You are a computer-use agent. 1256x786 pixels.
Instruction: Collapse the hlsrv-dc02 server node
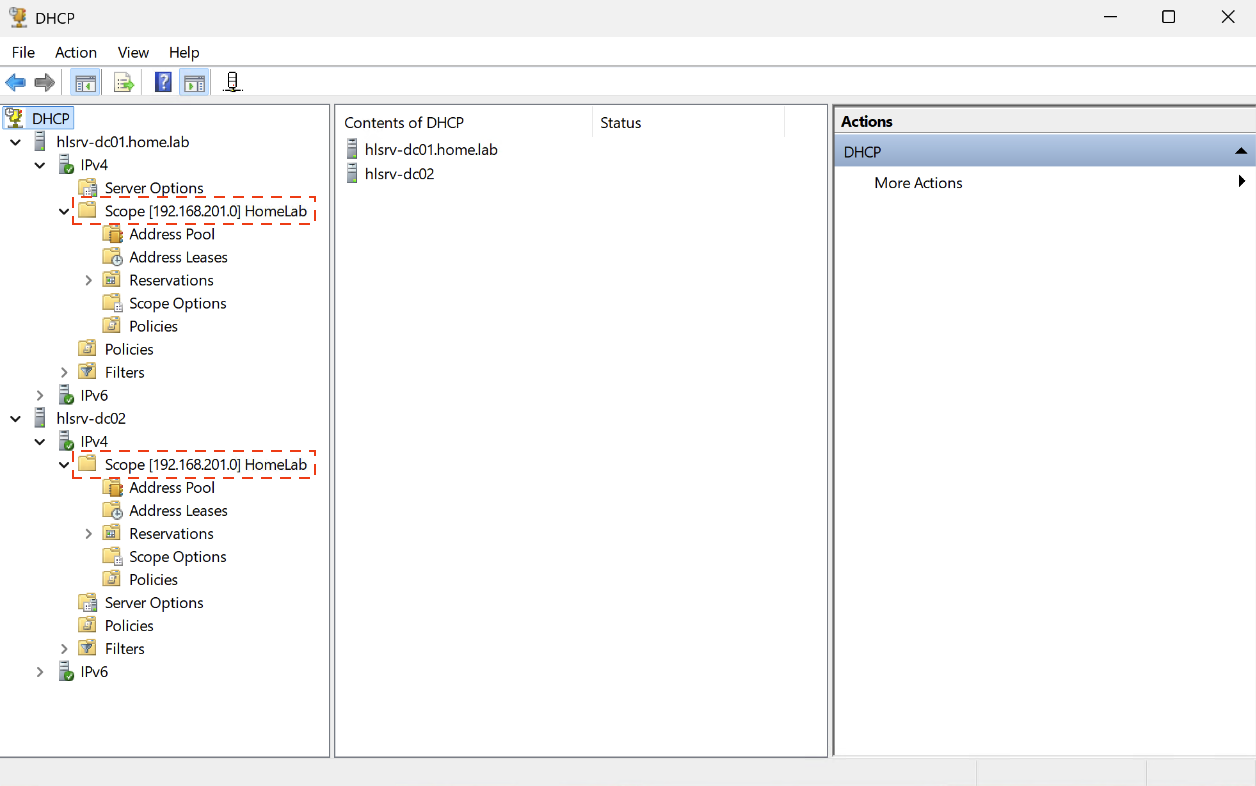click(16, 419)
